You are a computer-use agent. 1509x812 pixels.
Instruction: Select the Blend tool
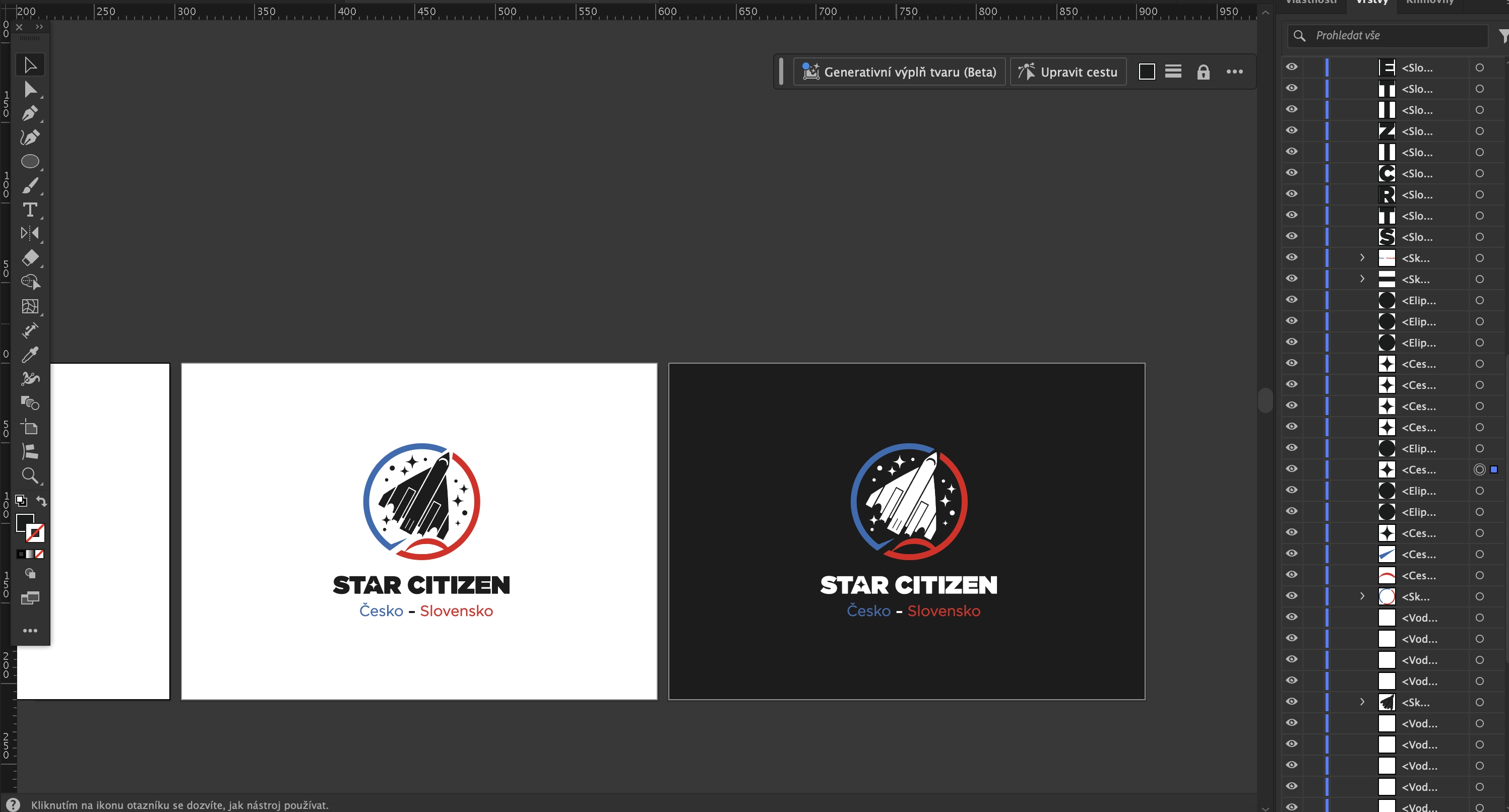pos(30,403)
